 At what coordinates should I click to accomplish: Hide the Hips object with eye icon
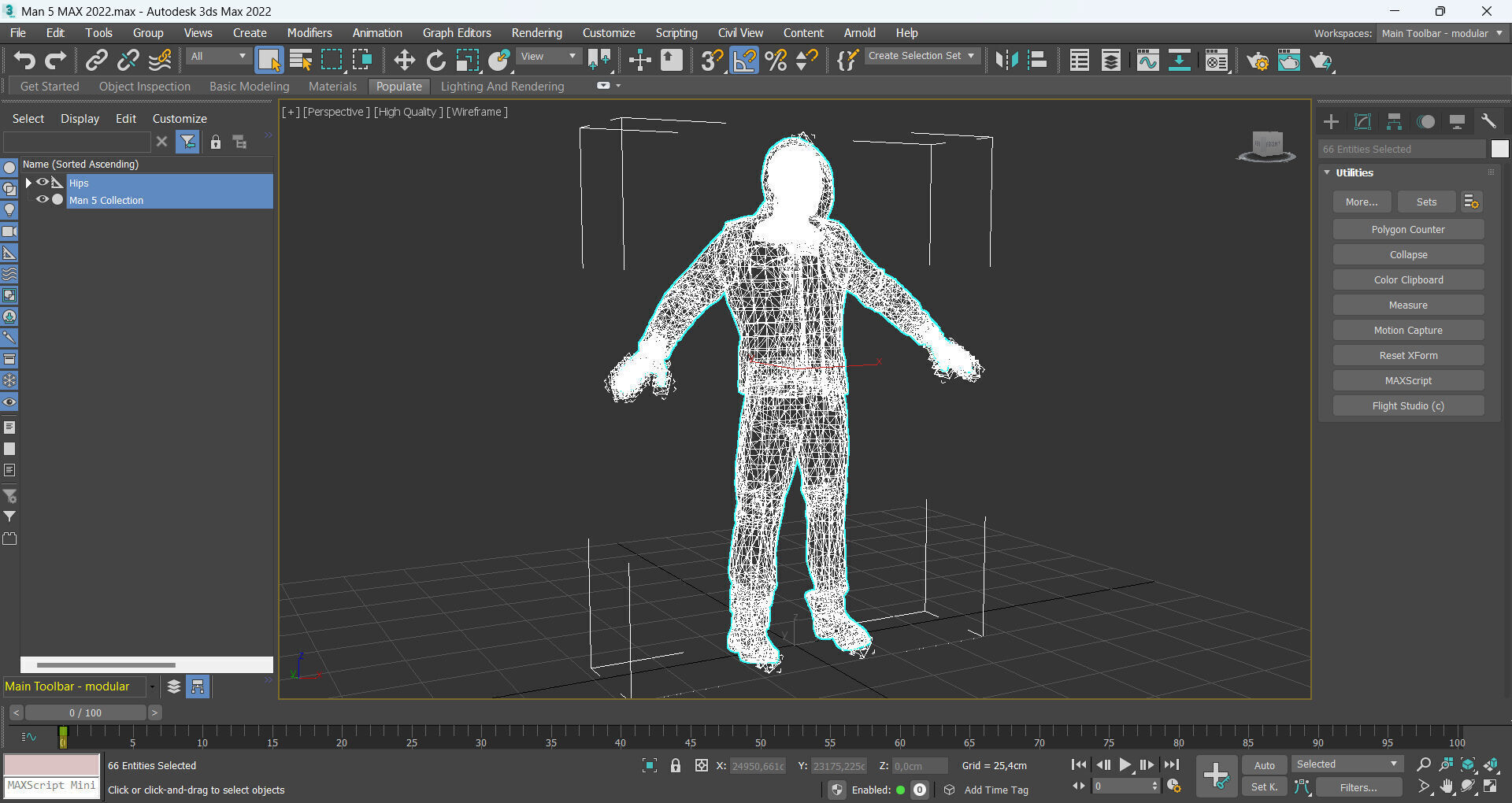click(43, 183)
